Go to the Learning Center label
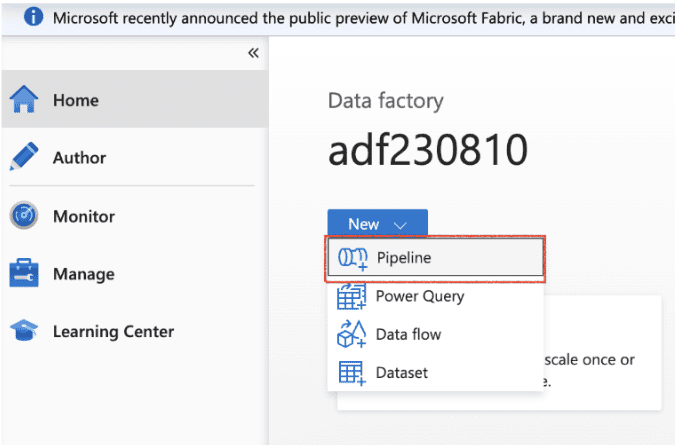The width and height of the screenshot is (675, 445). pos(113,332)
